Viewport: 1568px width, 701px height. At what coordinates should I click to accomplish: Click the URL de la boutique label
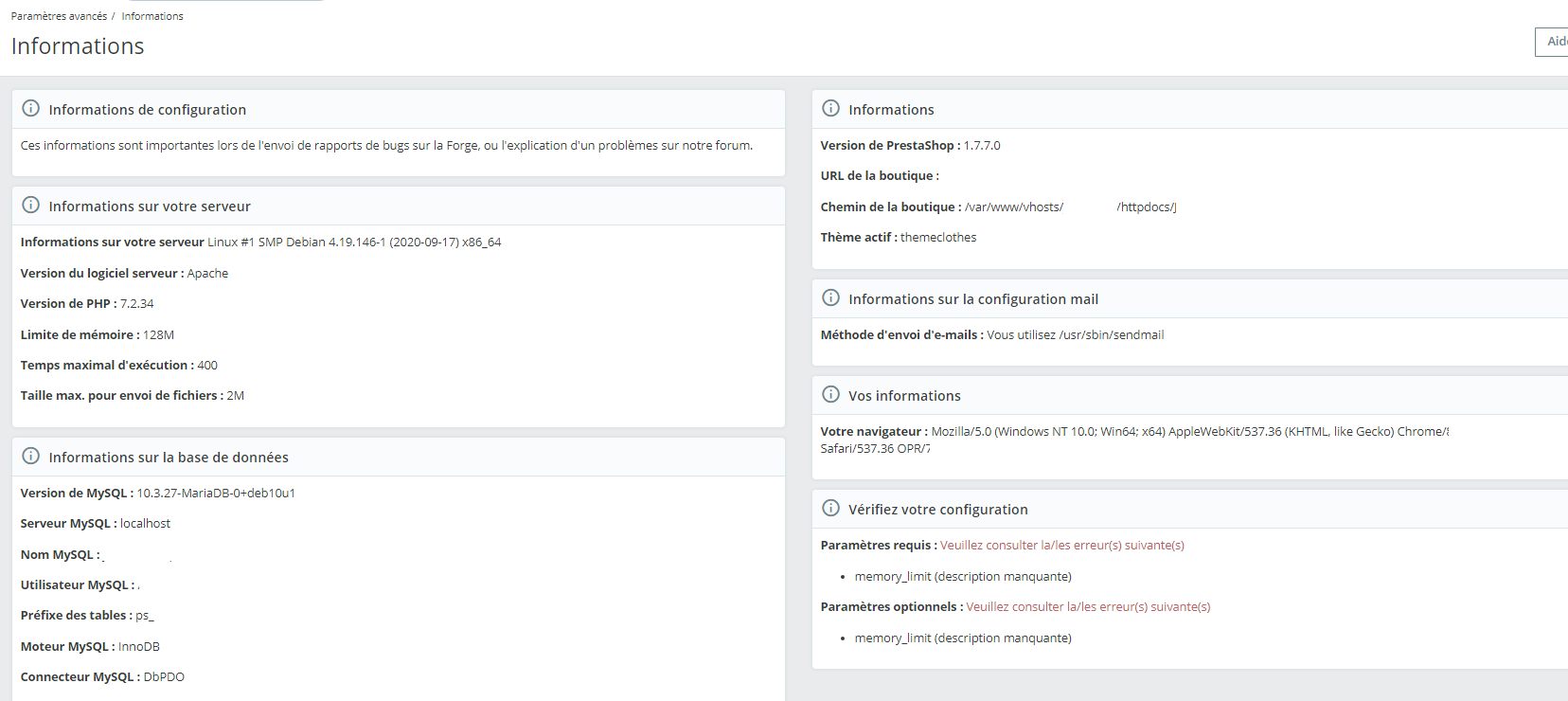pos(880,176)
